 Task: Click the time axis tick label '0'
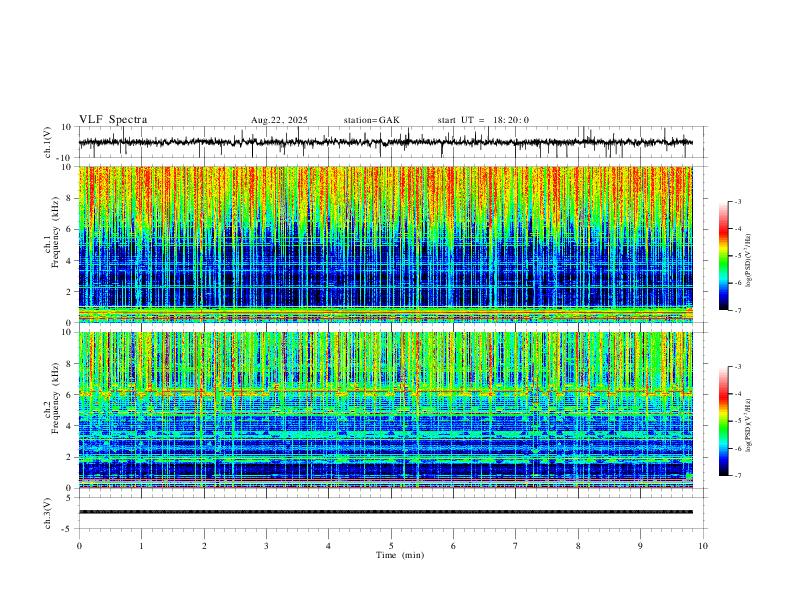79,546
